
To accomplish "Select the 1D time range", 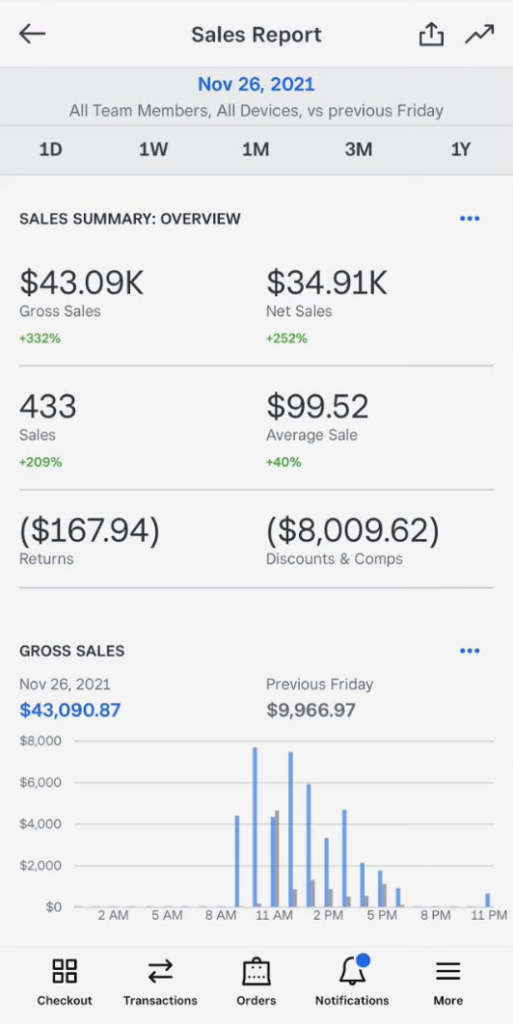I will pyautogui.click(x=50, y=150).
